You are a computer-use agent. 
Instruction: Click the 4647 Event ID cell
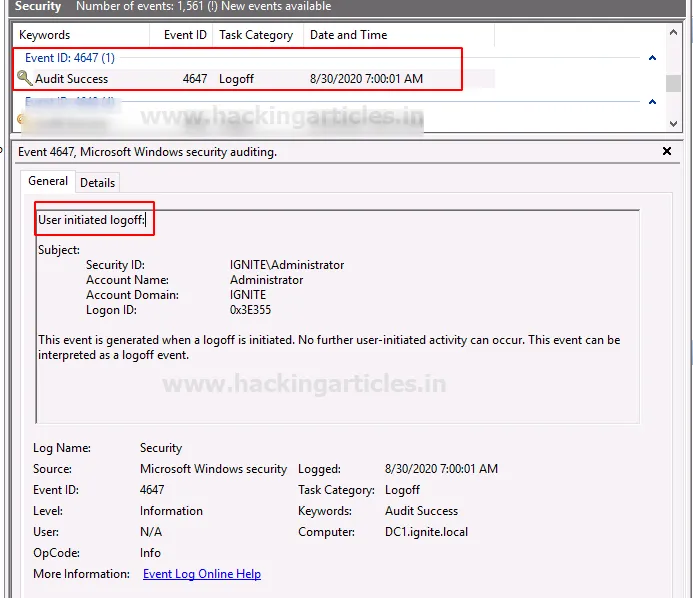[194, 79]
